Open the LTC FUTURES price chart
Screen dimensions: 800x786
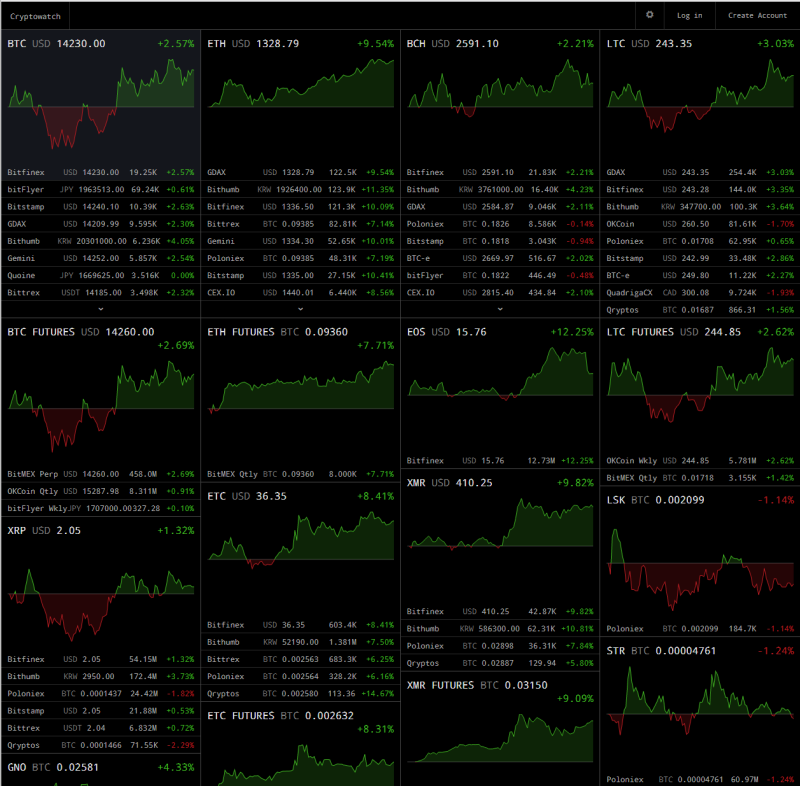700,384
